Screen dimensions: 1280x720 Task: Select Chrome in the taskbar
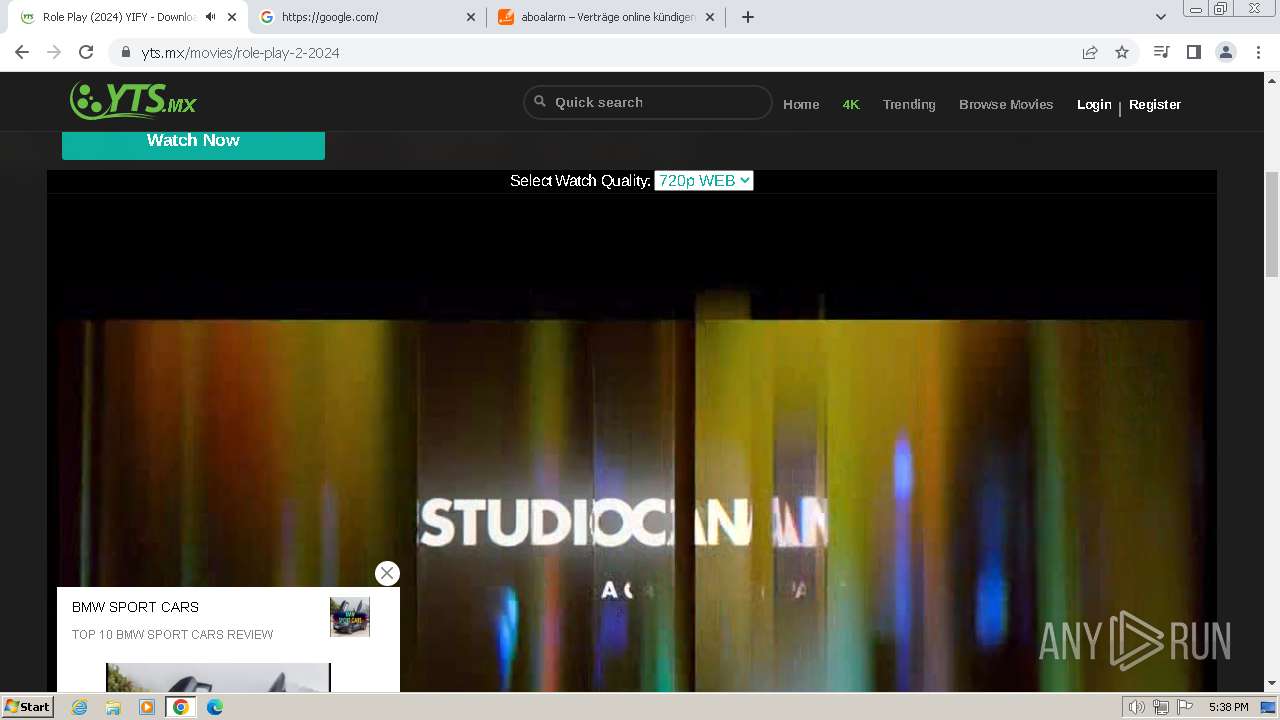pyautogui.click(x=181, y=707)
